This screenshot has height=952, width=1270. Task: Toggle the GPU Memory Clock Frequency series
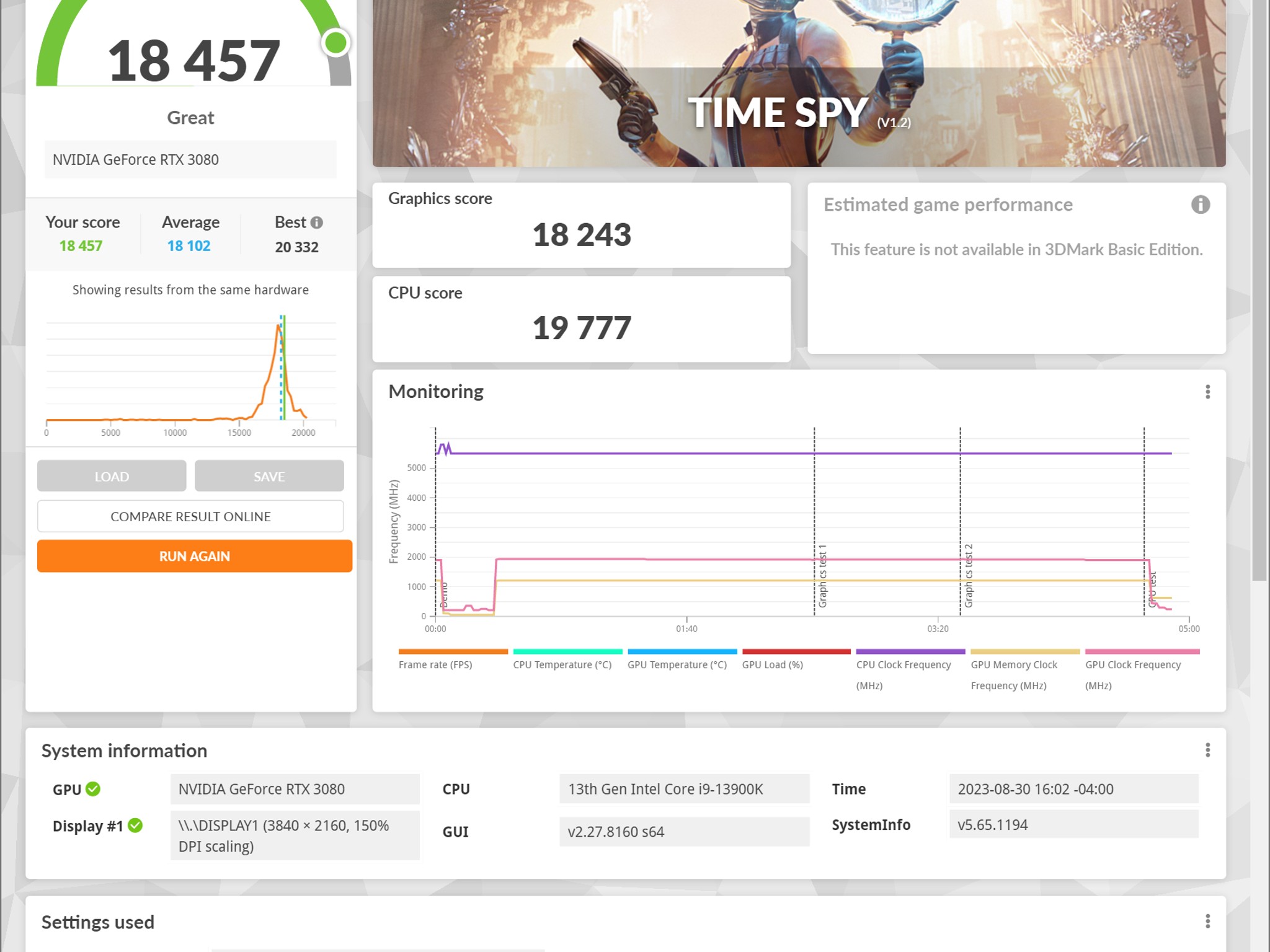[x=1023, y=651]
